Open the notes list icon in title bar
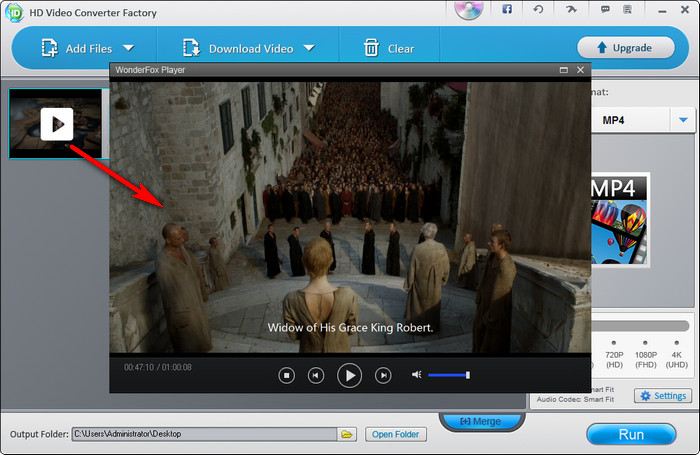The width and height of the screenshot is (700, 455). tap(627, 9)
